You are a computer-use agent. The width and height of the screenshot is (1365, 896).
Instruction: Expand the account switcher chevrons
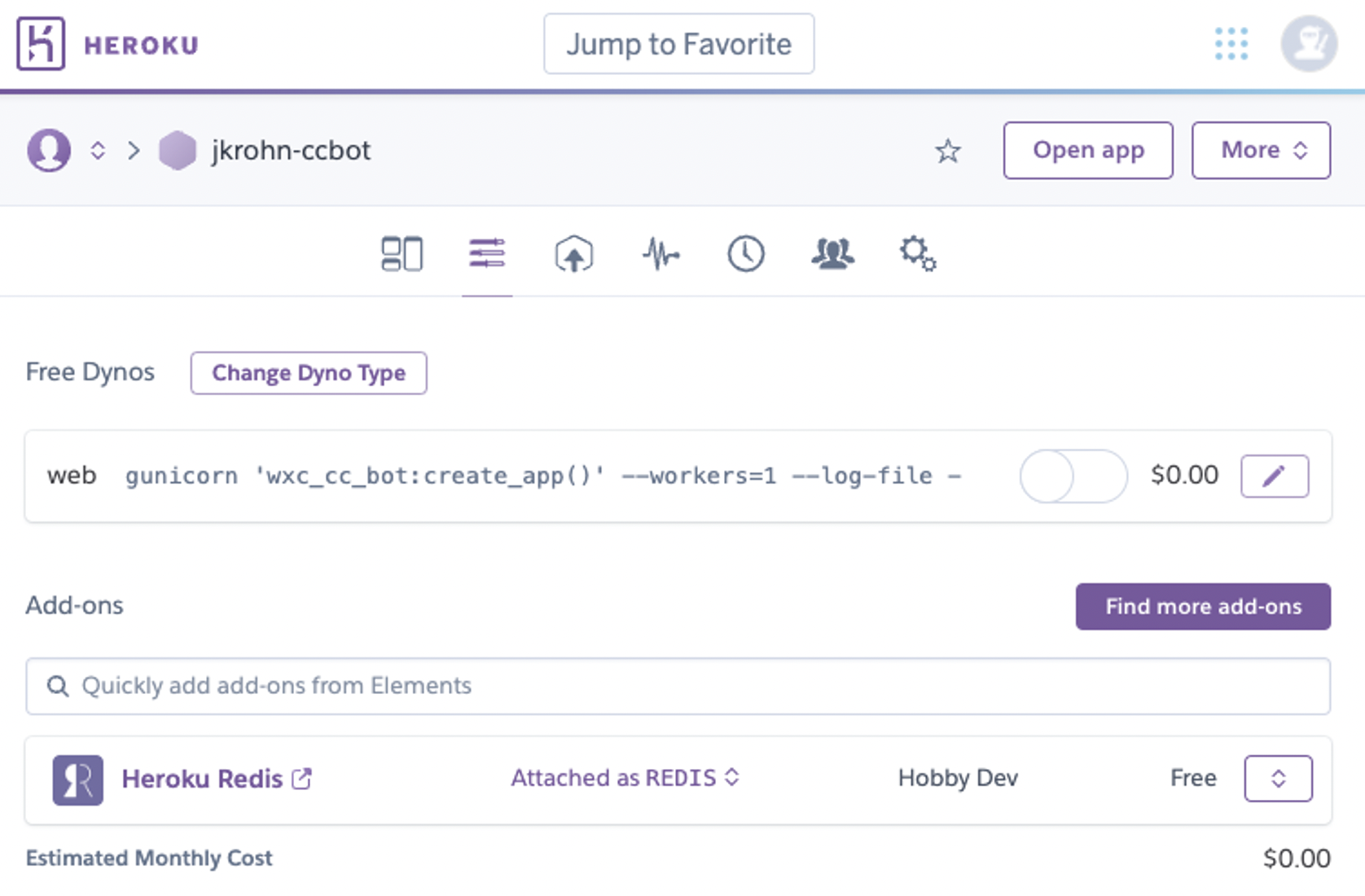[x=98, y=151]
